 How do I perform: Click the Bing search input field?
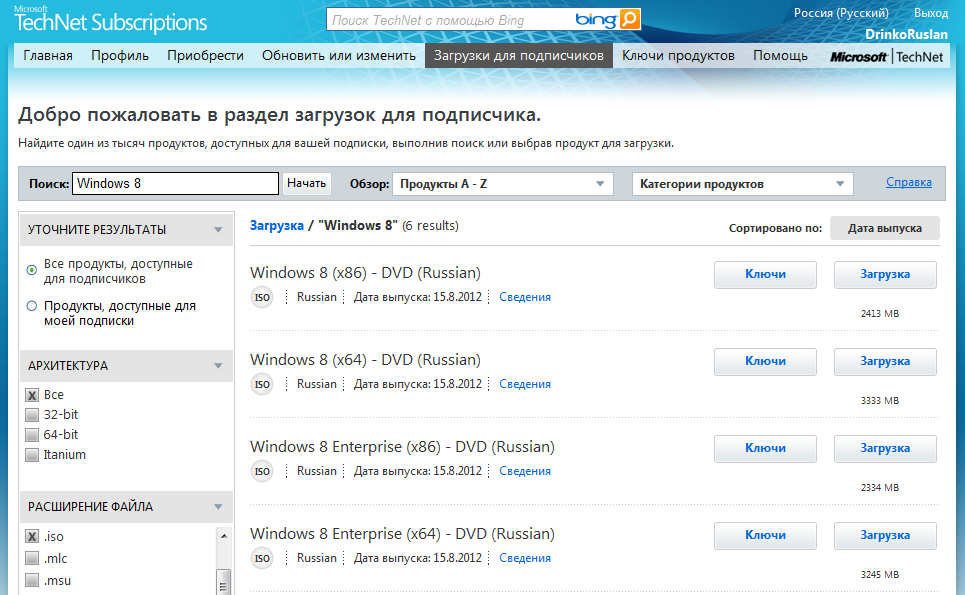pyautogui.click(x=449, y=20)
